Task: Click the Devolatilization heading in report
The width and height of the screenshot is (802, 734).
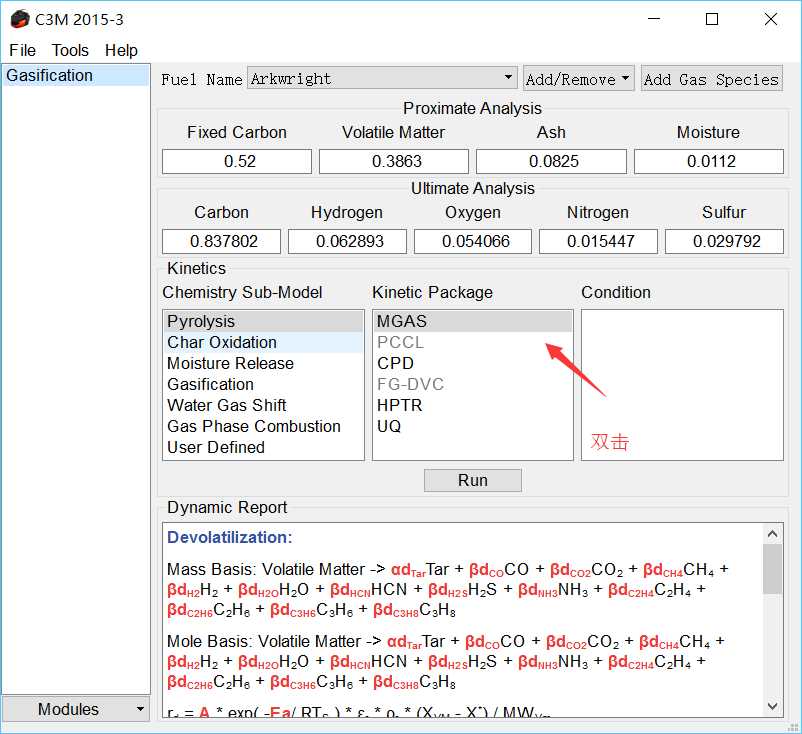Action: (230, 537)
